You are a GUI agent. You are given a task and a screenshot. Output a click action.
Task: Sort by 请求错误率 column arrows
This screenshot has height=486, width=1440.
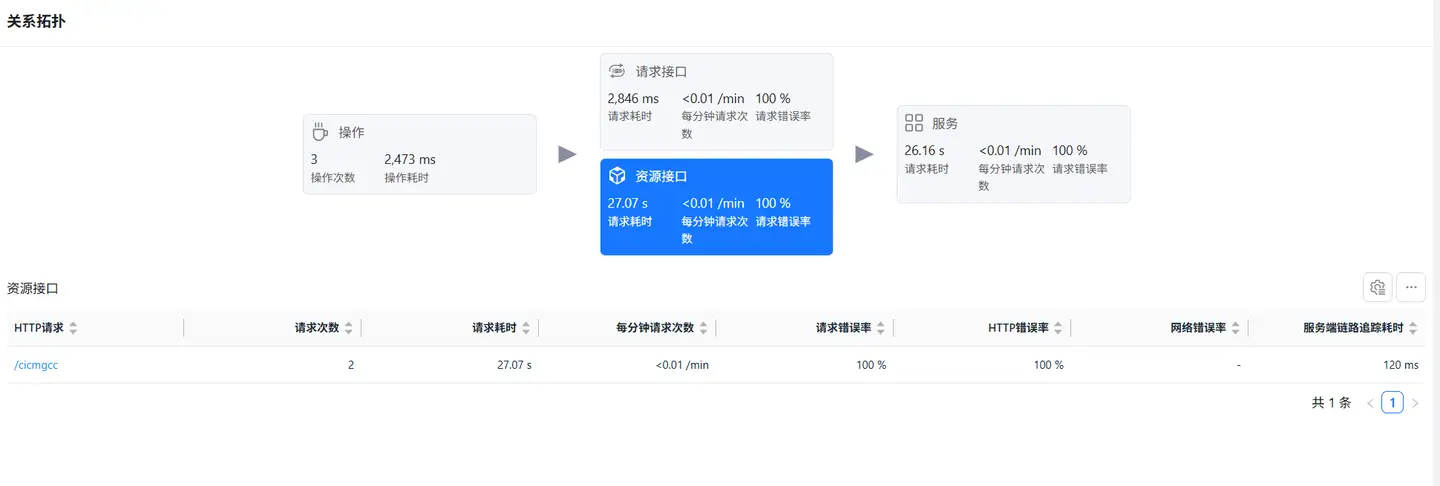pos(880,328)
